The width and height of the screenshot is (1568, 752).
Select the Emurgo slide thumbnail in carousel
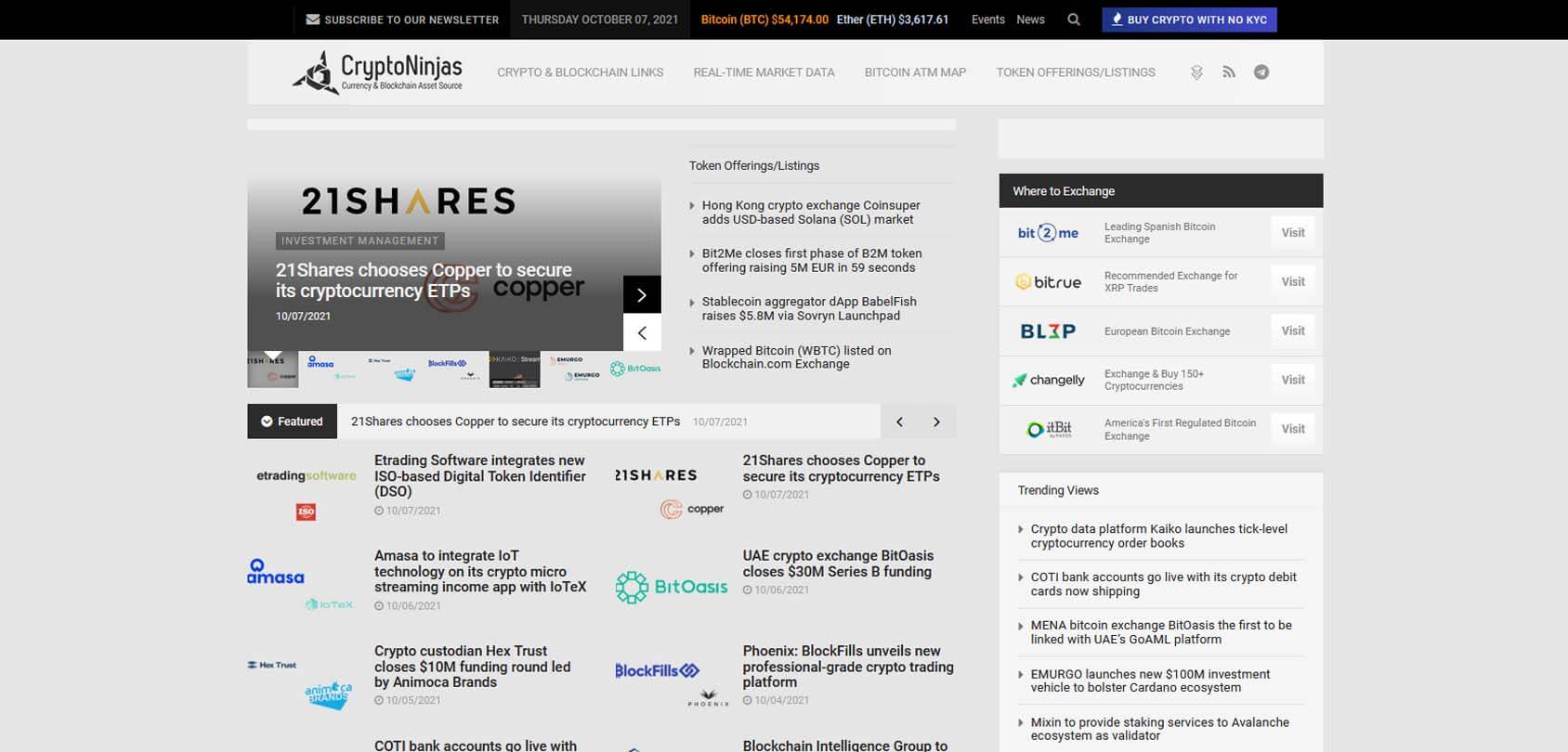pos(574,370)
